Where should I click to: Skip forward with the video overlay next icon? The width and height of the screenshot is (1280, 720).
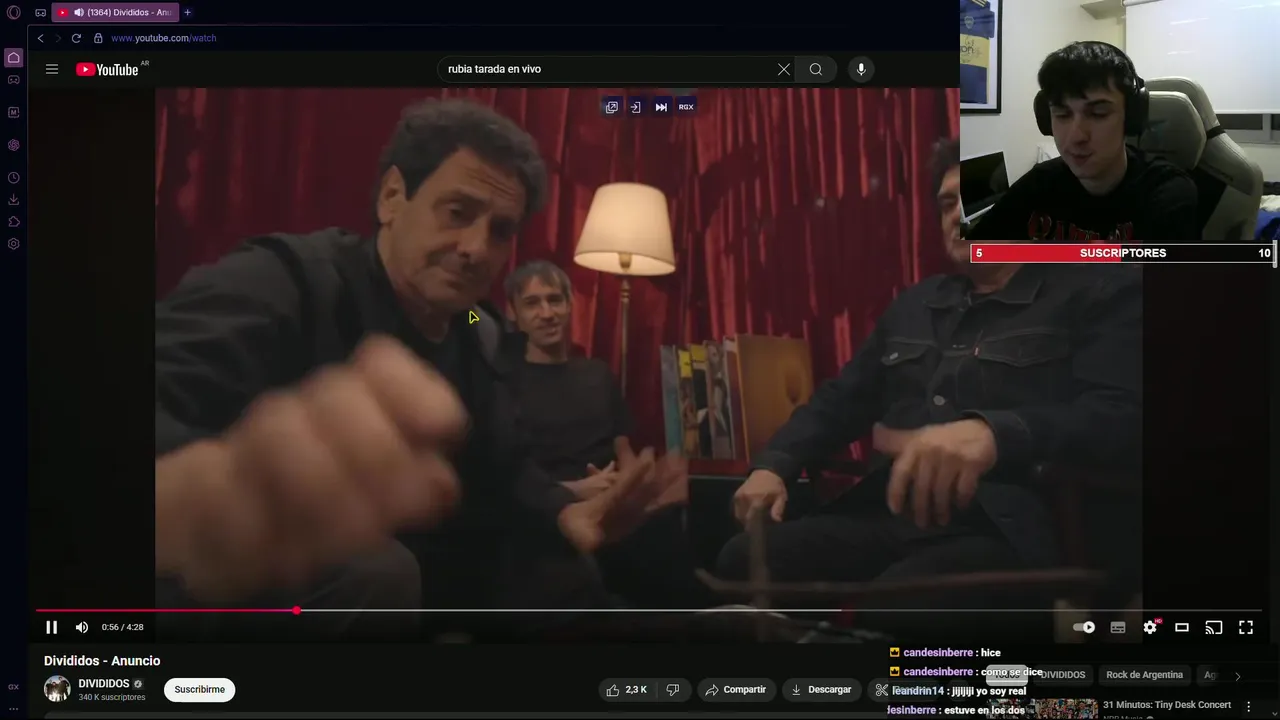pyautogui.click(x=661, y=107)
